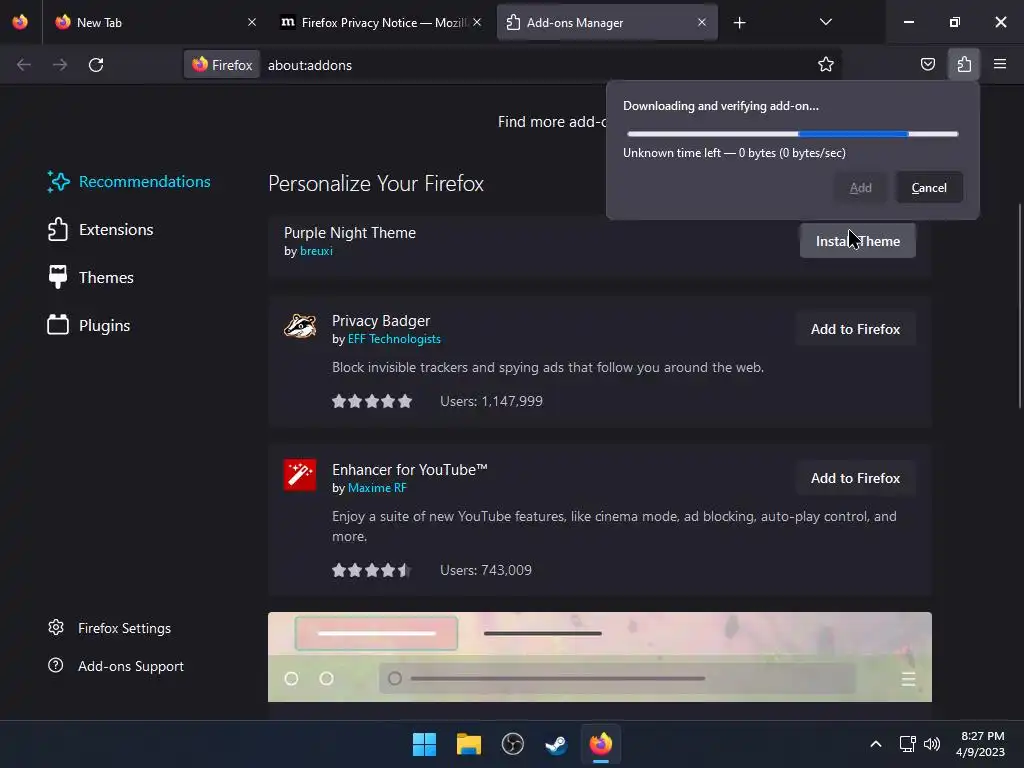Go forward one page

[60, 65]
